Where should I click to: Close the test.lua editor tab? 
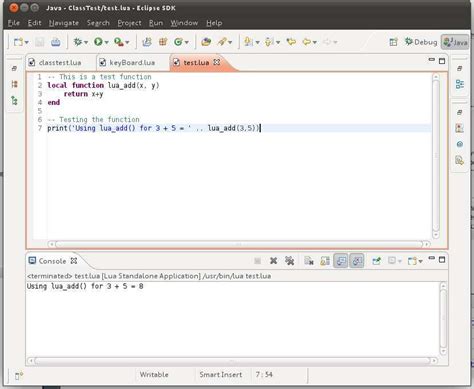[x=217, y=62]
